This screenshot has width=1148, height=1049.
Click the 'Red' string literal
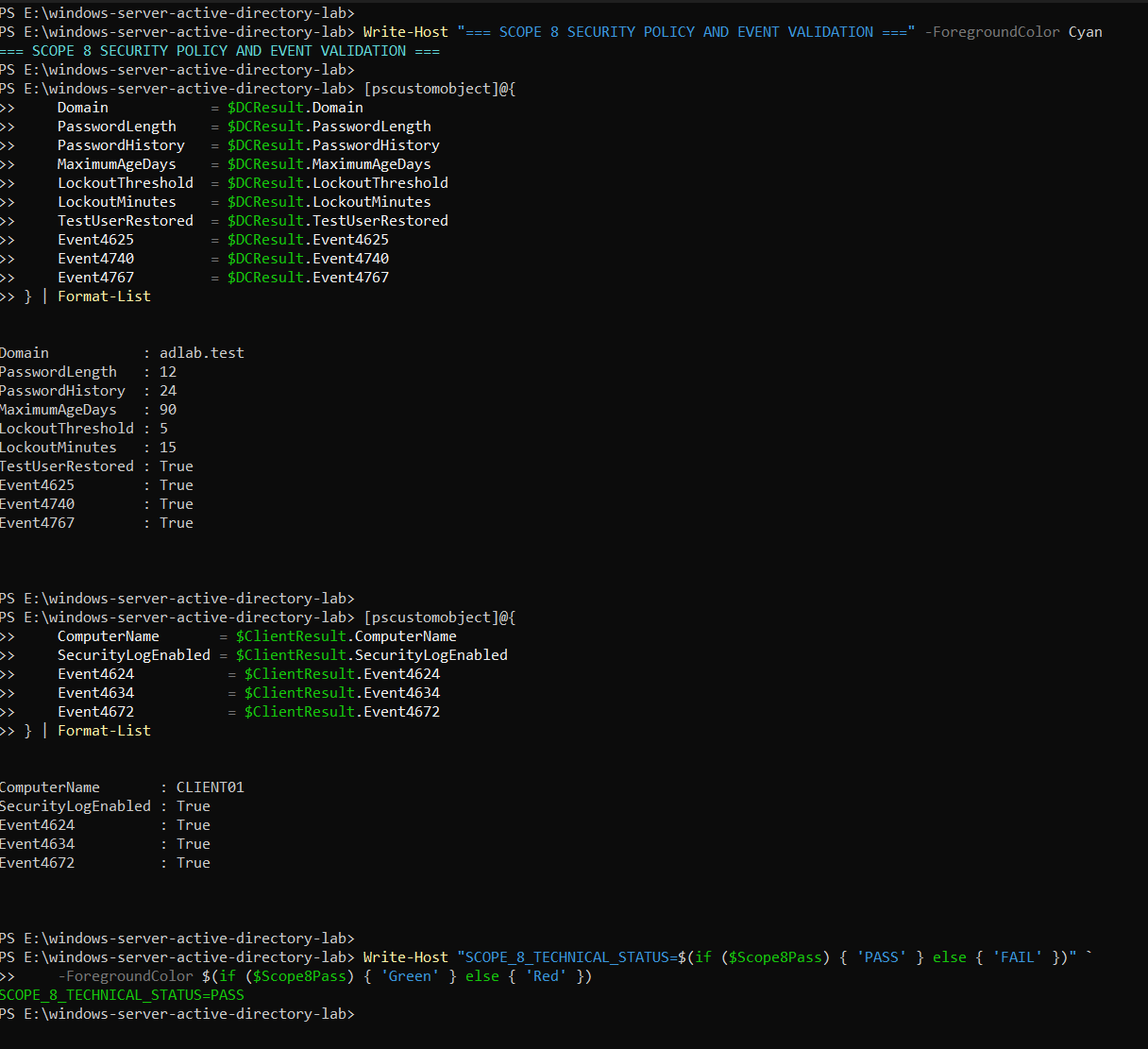click(546, 976)
